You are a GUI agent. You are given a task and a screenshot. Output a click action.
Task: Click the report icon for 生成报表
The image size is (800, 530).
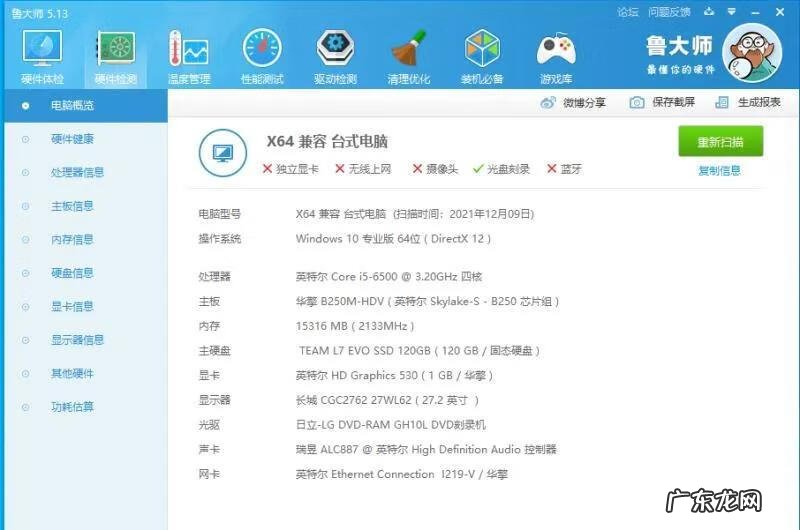click(722, 103)
